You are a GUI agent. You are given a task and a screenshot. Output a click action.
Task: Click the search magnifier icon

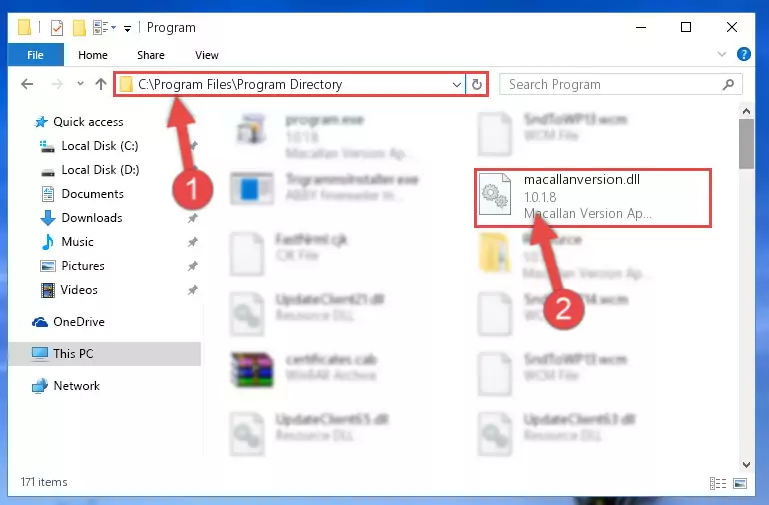click(728, 84)
